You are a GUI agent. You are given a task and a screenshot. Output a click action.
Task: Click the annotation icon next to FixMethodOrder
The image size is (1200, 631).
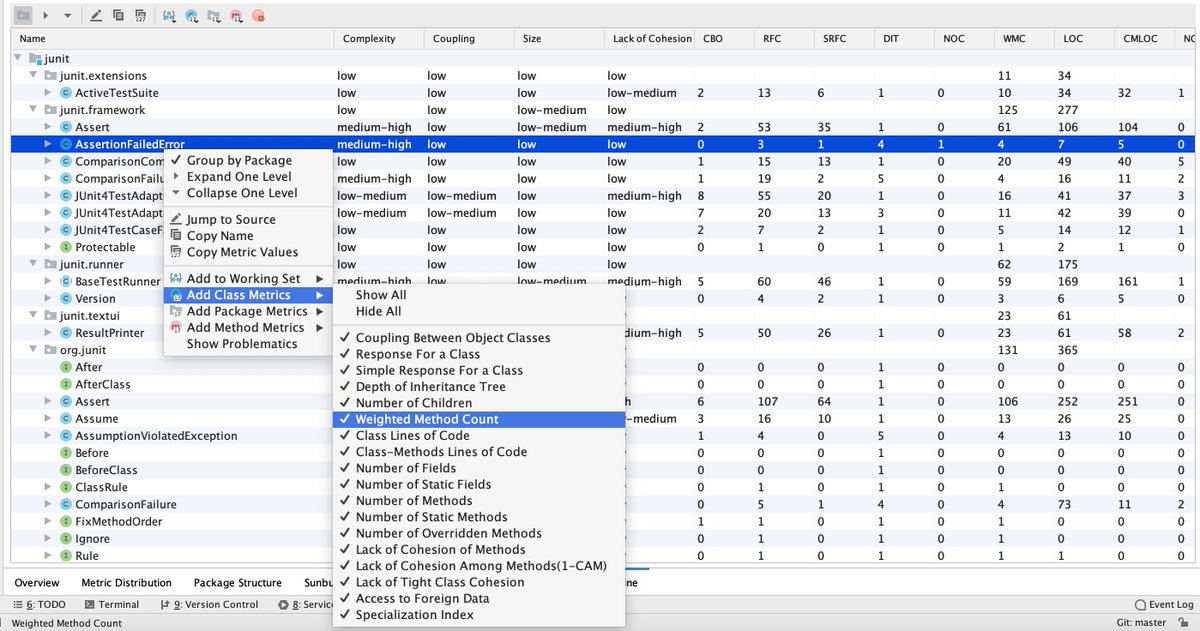(66, 521)
